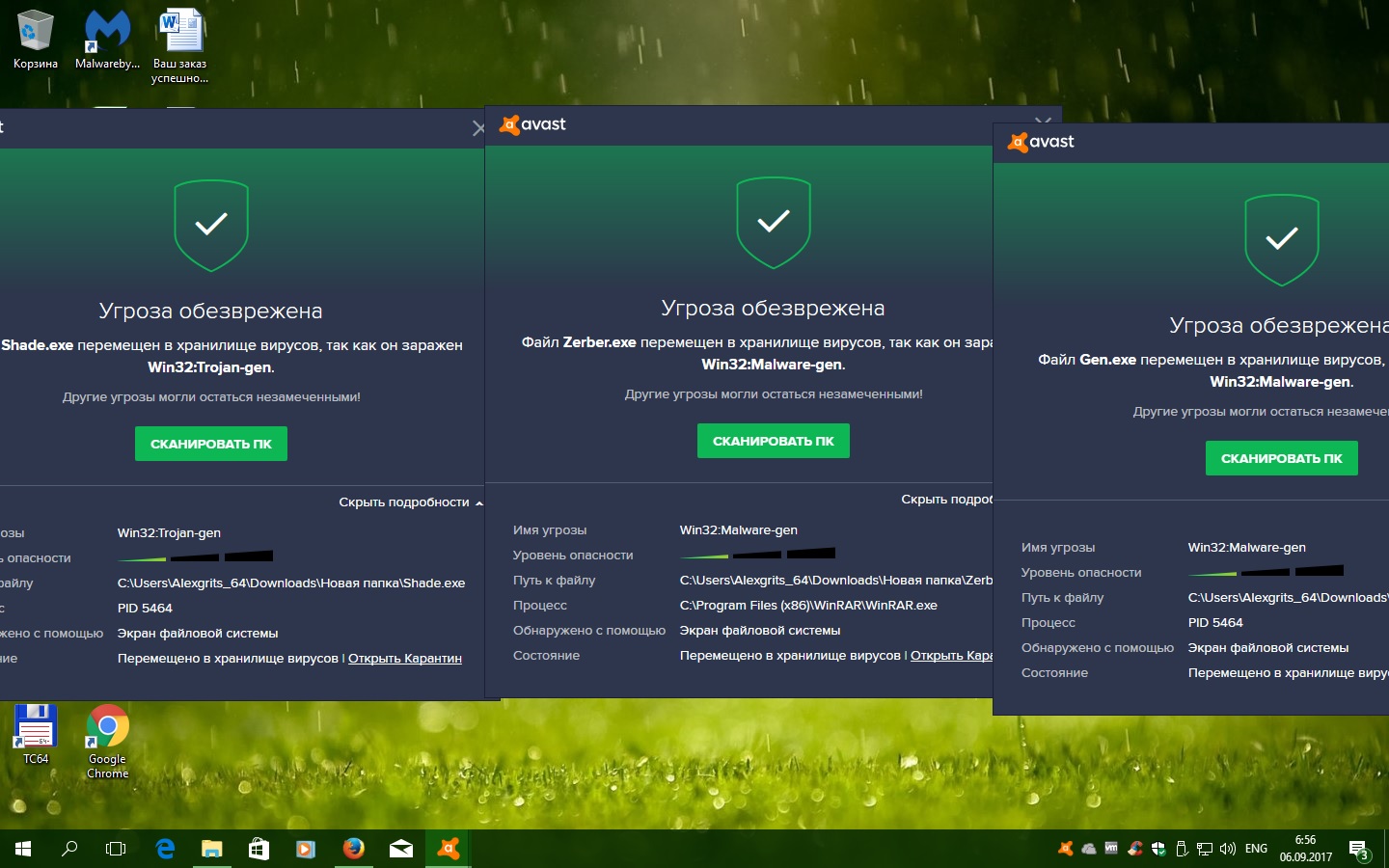Select "PID 5464" in the Shade.exe alert
The width and height of the screenshot is (1389, 868).
tap(145, 609)
